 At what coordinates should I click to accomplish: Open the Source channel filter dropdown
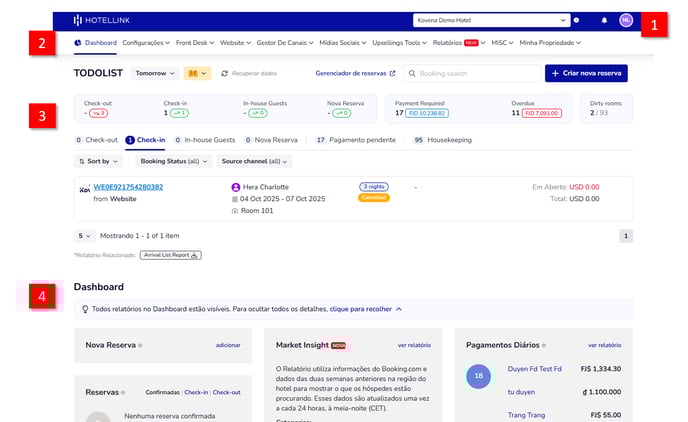pos(254,161)
